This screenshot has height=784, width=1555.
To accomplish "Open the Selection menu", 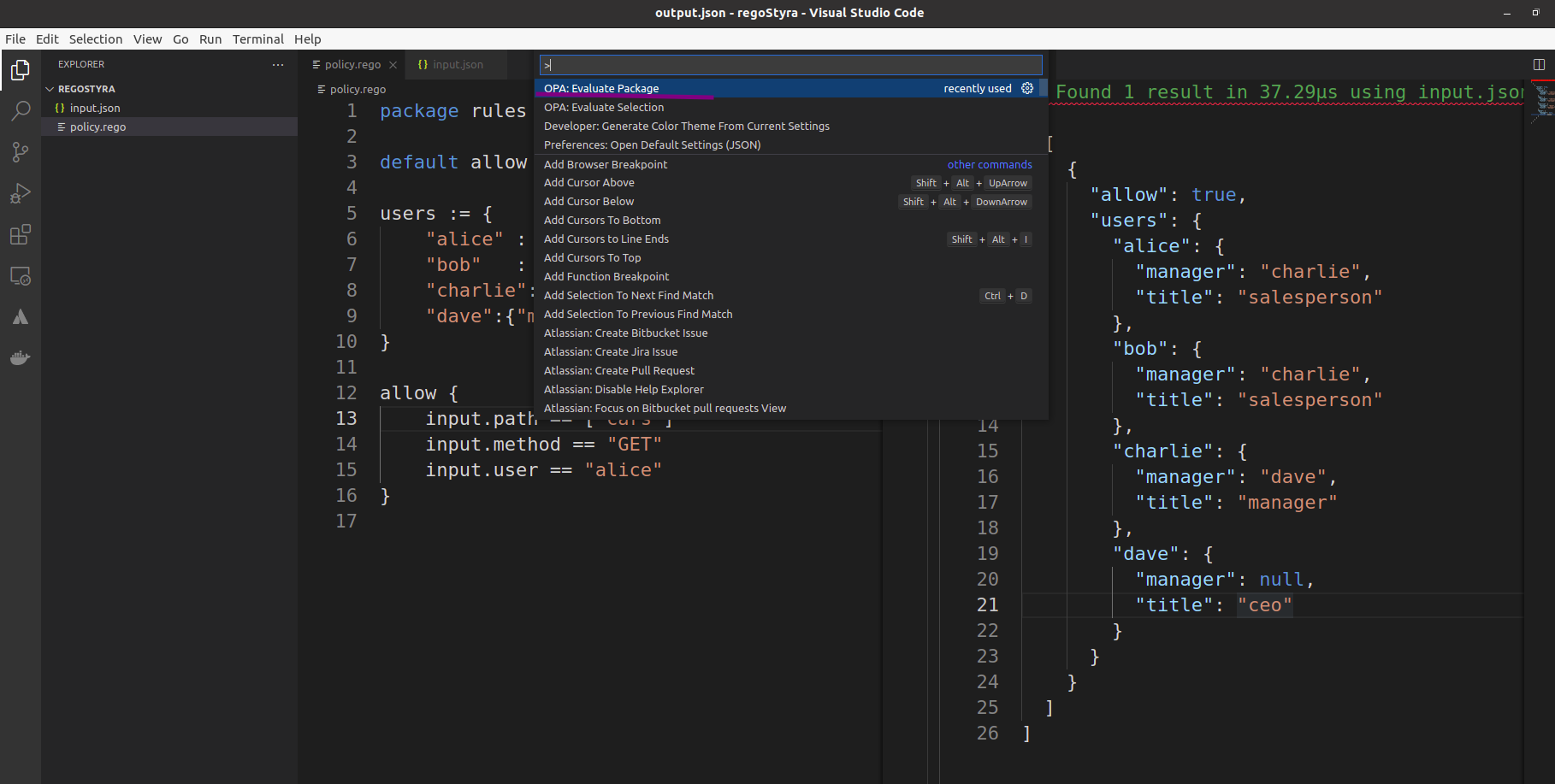I will coord(96,39).
